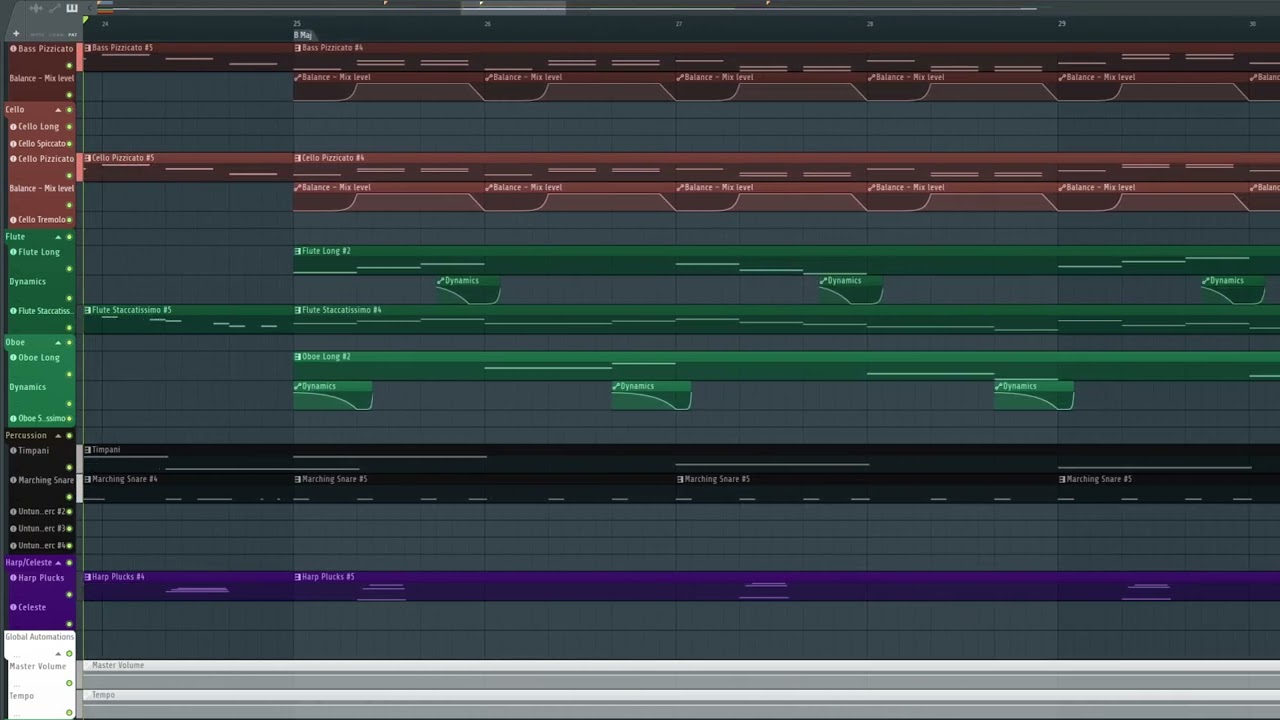Viewport: 1280px width, 720px height.
Task: Click bar 27 on the timeline ruler
Action: [679, 24]
